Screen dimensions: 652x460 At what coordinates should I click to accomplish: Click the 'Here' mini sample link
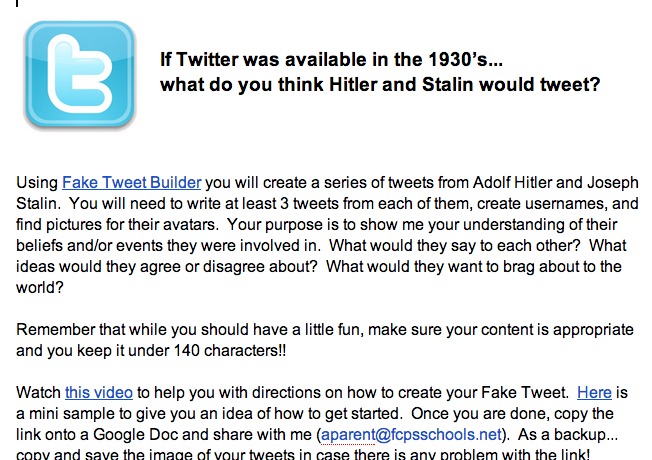pyautogui.click(x=594, y=392)
